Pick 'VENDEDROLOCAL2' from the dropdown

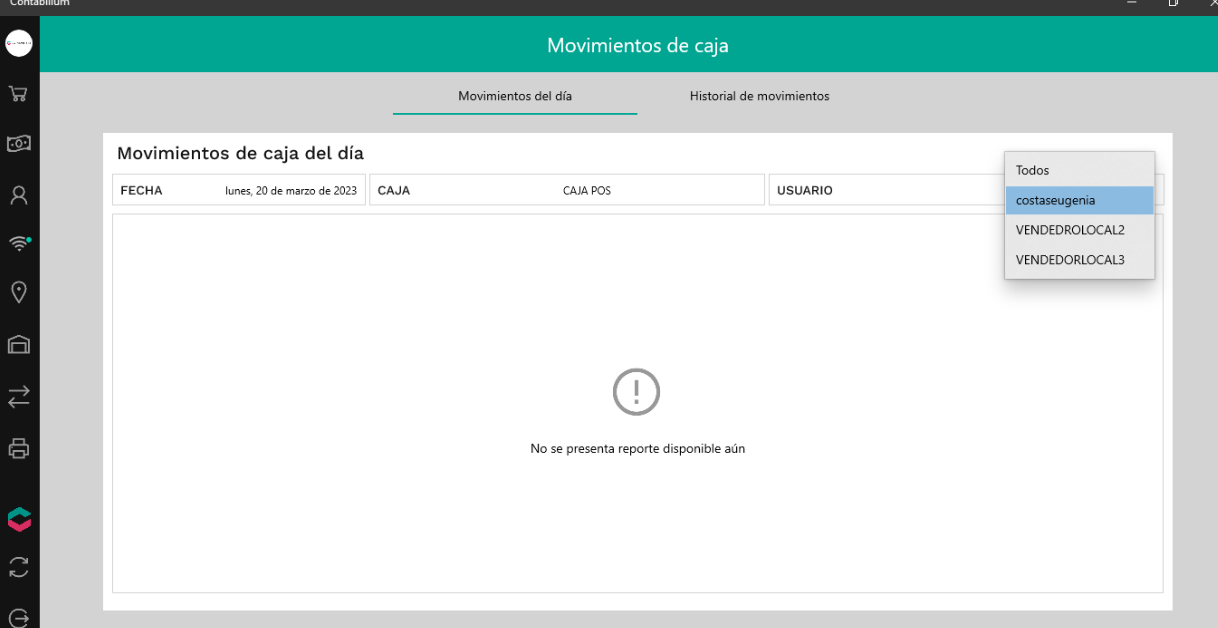1079,230
